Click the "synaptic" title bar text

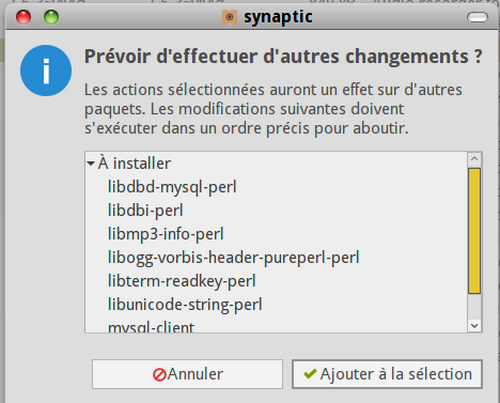(x=278, y=17)
